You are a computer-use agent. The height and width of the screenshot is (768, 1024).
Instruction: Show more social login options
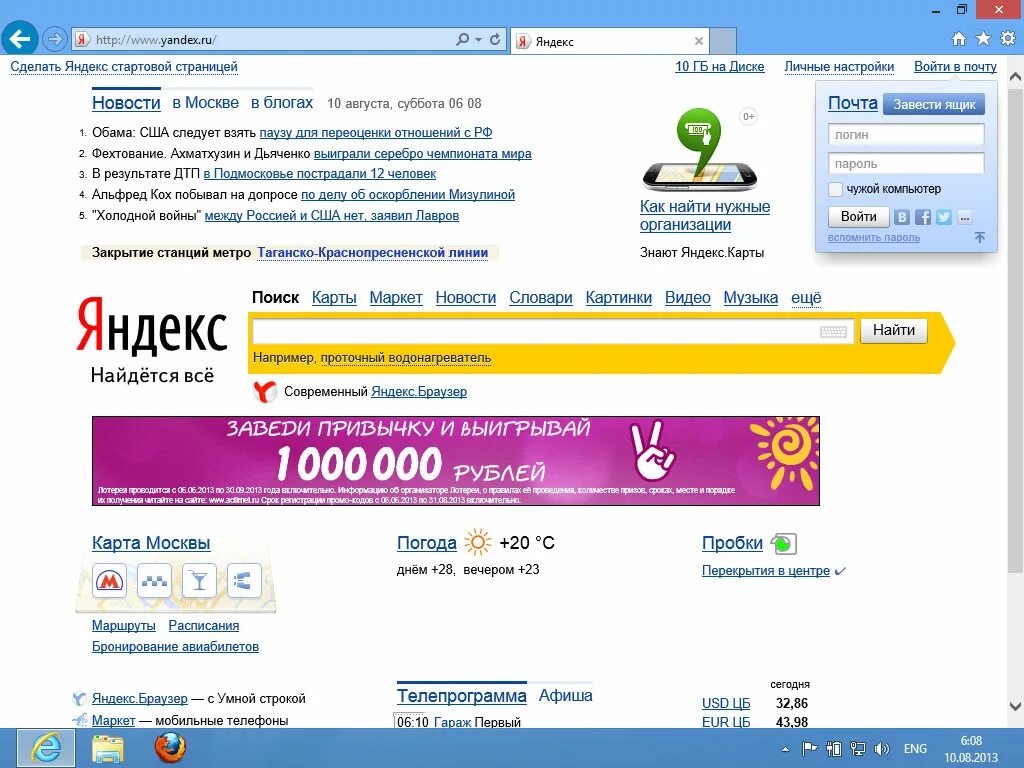(x=965, y=217)
